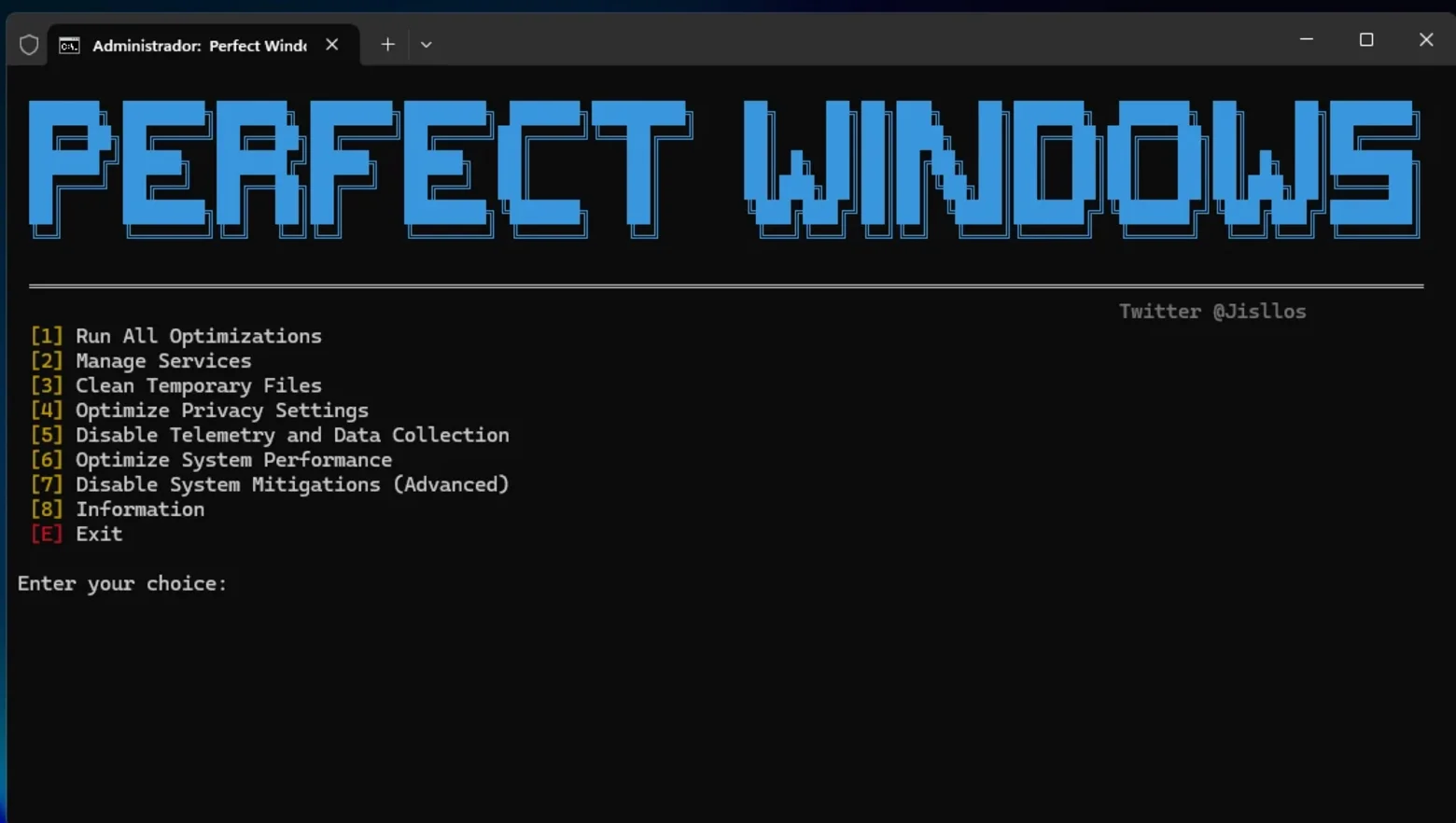This screenshot has width=1456, height=823.
Task: Click "Disable Telemetry and Data Collection" line
Action: coord(270,435)
